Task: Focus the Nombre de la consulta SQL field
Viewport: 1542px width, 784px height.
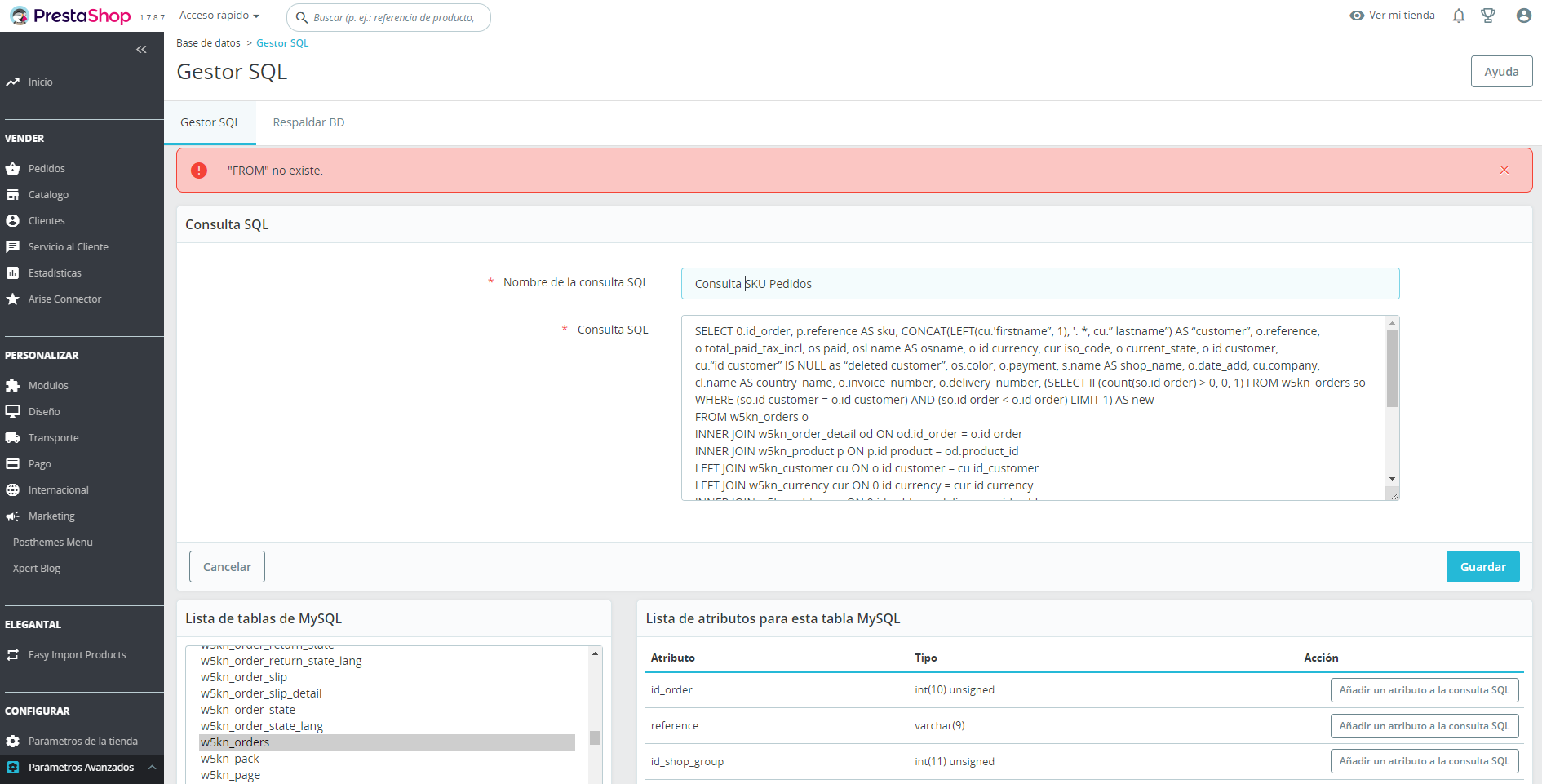Action: [1040, 284]
